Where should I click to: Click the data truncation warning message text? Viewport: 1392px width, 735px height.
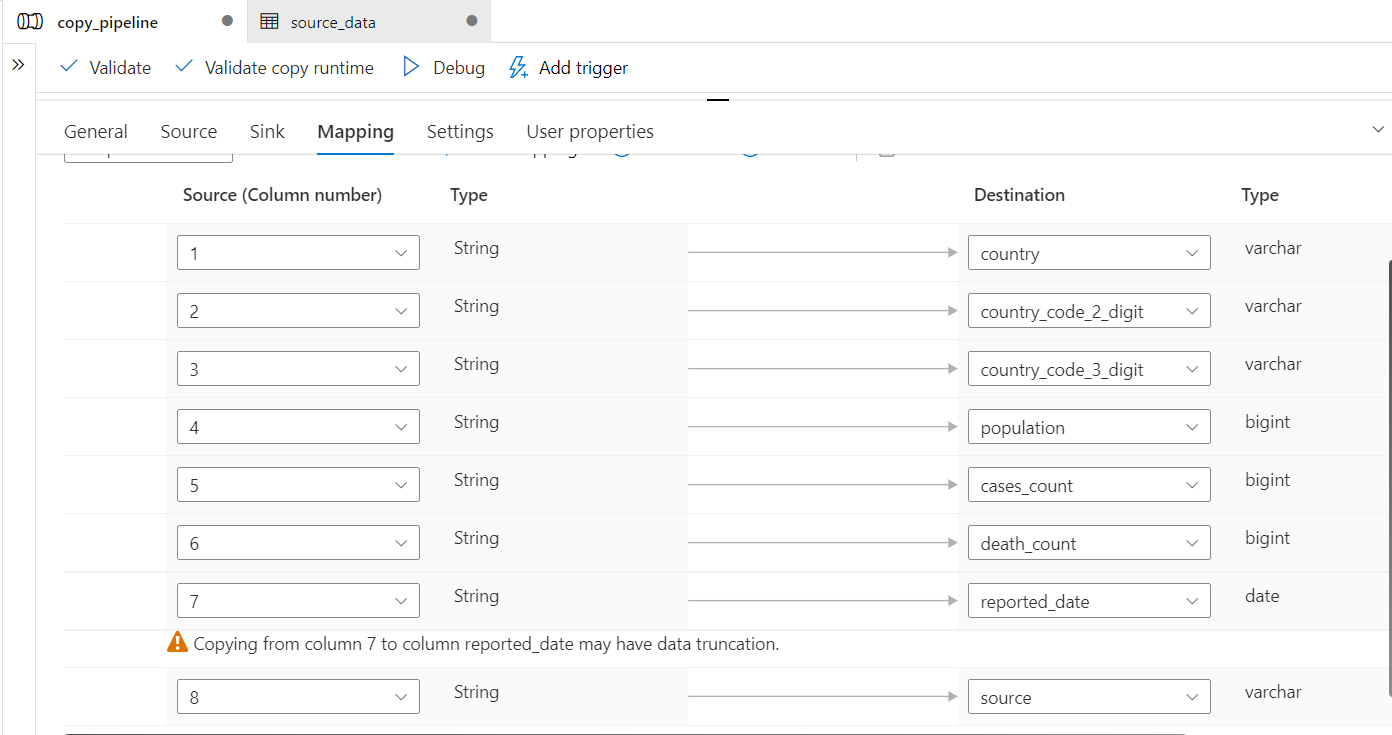tap(486, 644)
